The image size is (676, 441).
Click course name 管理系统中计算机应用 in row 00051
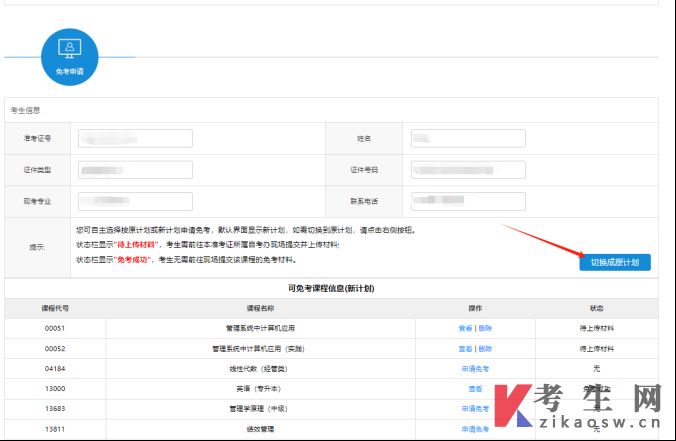(x=260, y=328)
